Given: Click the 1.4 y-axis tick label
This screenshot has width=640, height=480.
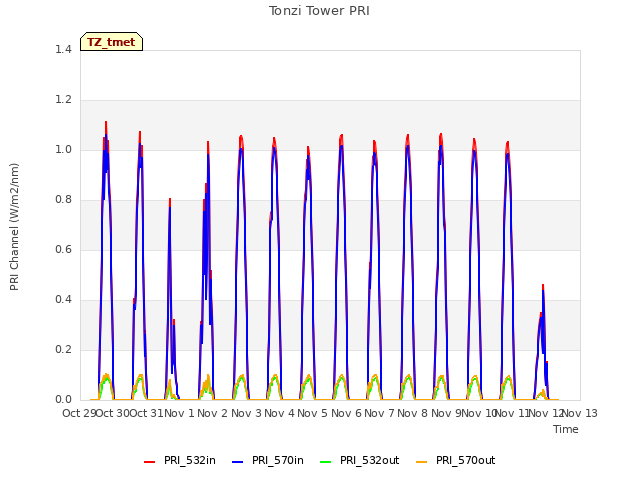Looking at the screenshot, I should [63, 49].
